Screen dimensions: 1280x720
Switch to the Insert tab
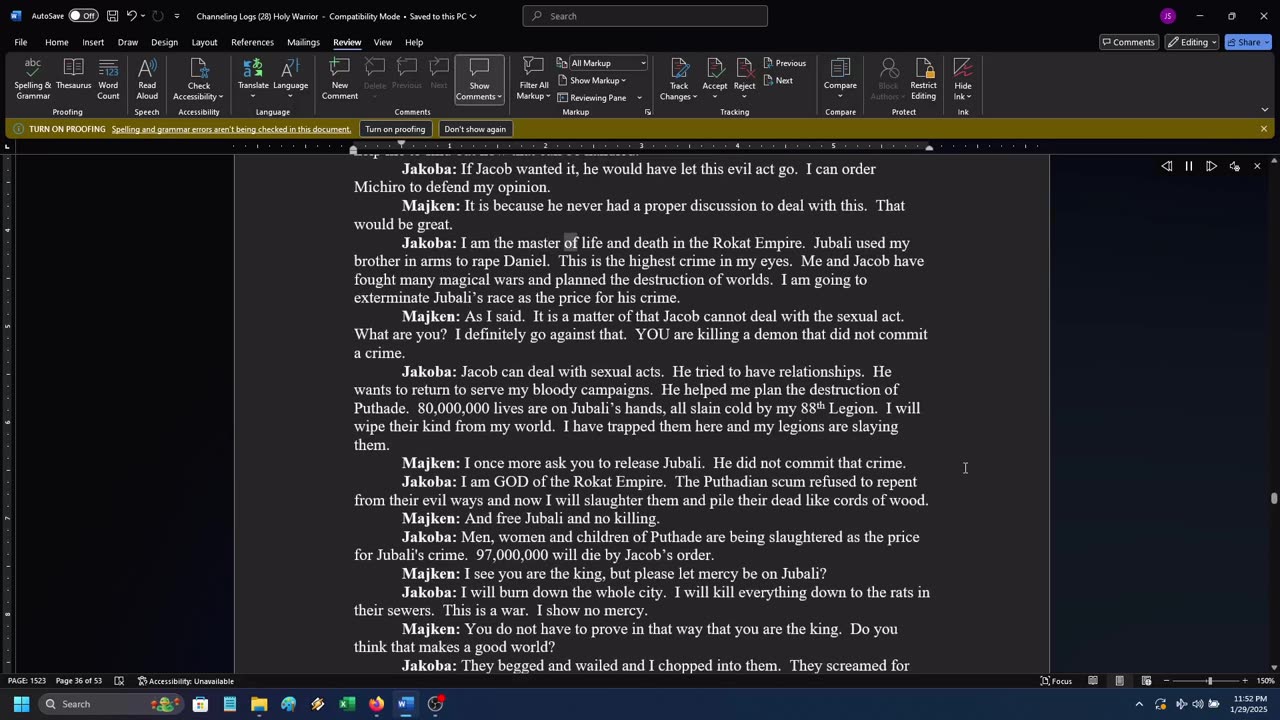pos(93,42)
